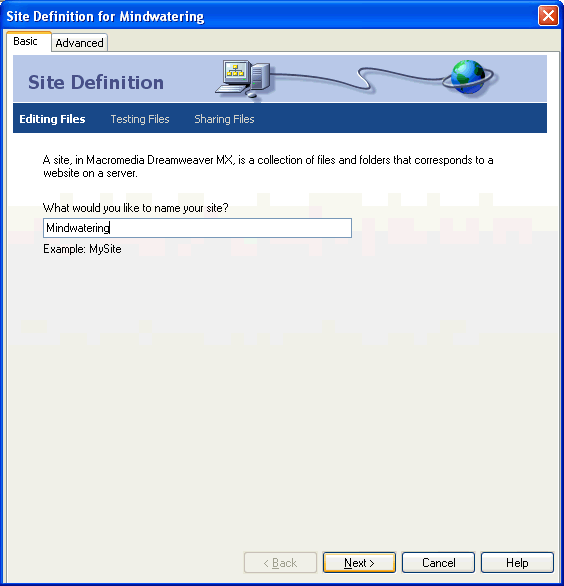Click the title bar 'Site Definition for Mindwatering'

point(105,16)
